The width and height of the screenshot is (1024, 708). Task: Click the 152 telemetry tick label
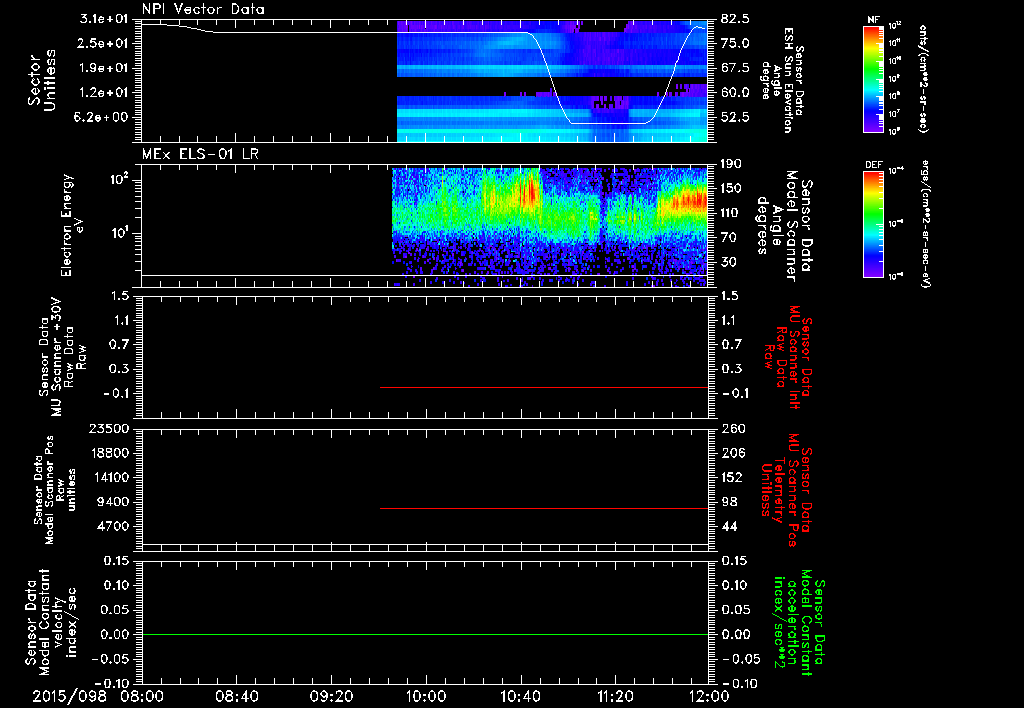coord(732,477)
